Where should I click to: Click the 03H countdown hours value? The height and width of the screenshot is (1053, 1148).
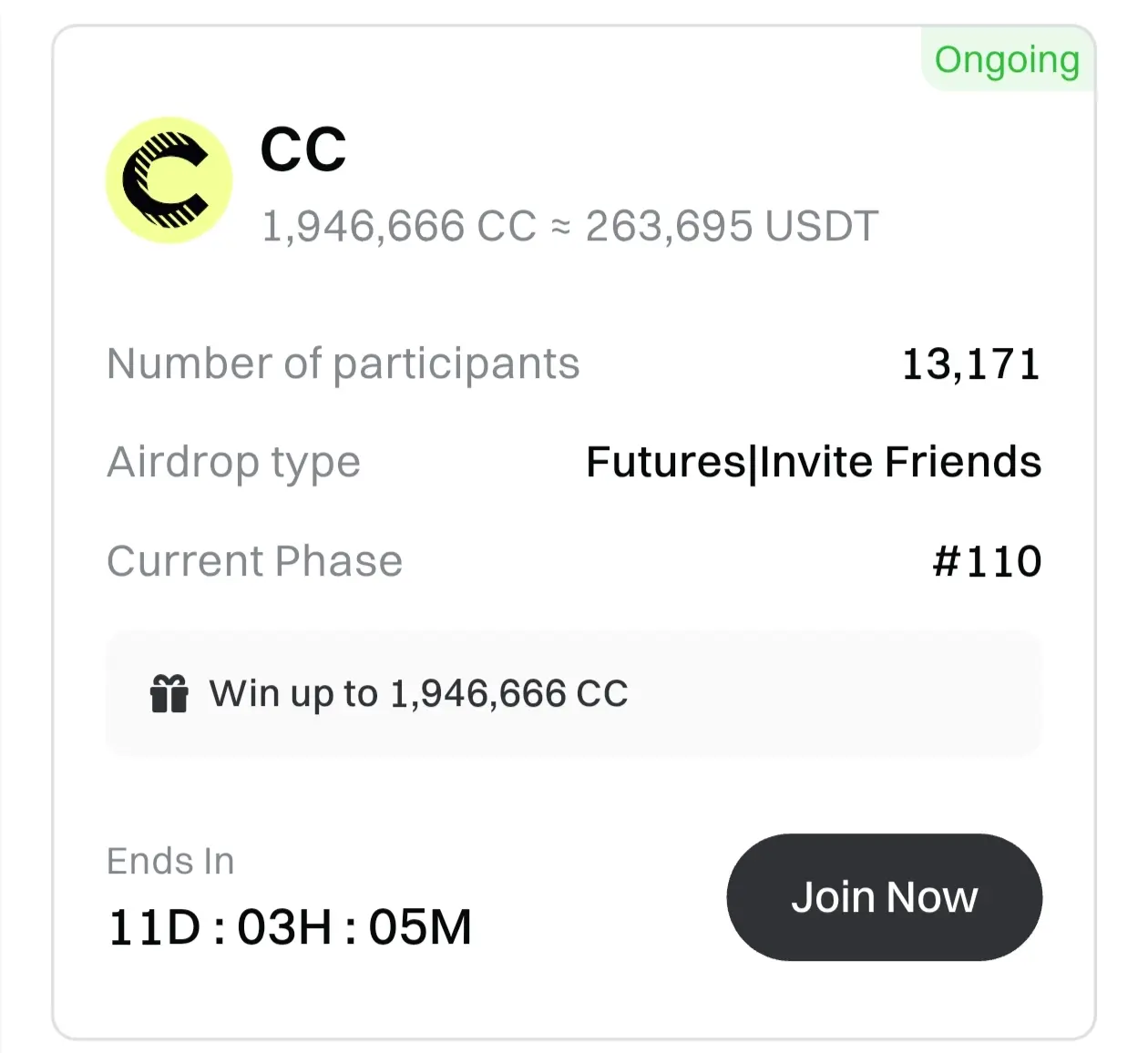[285, 927]
